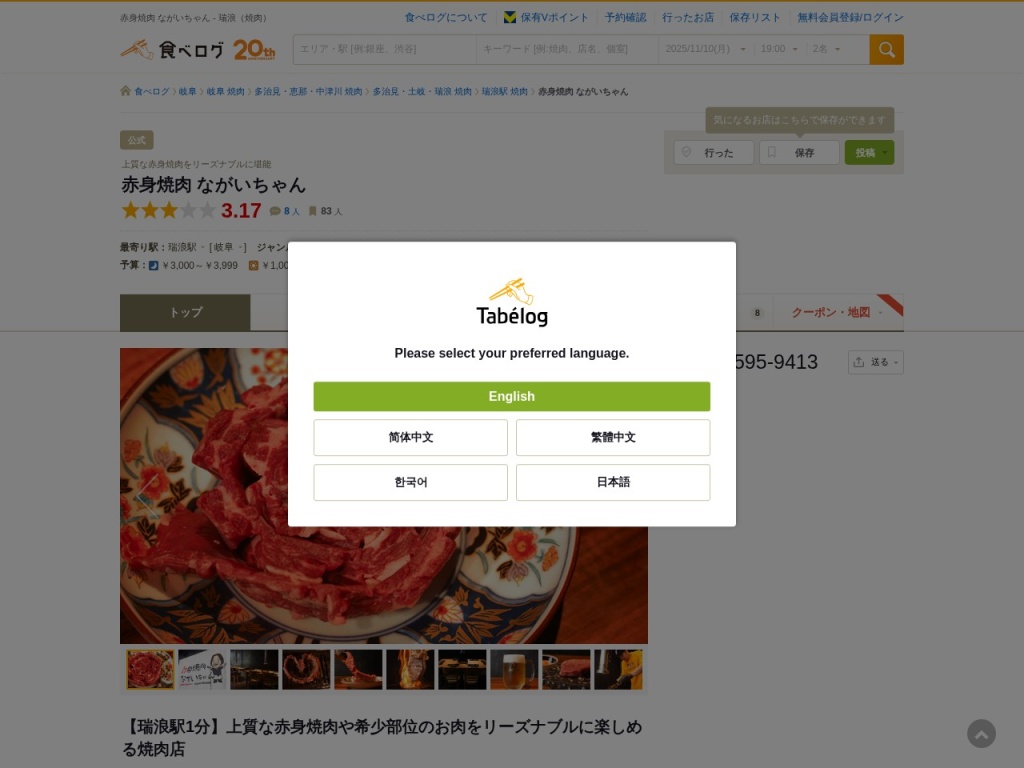Screen dimensions: 1024x768
Task: Click the bookmark icon next to 83人
Action: pos(312,211)
